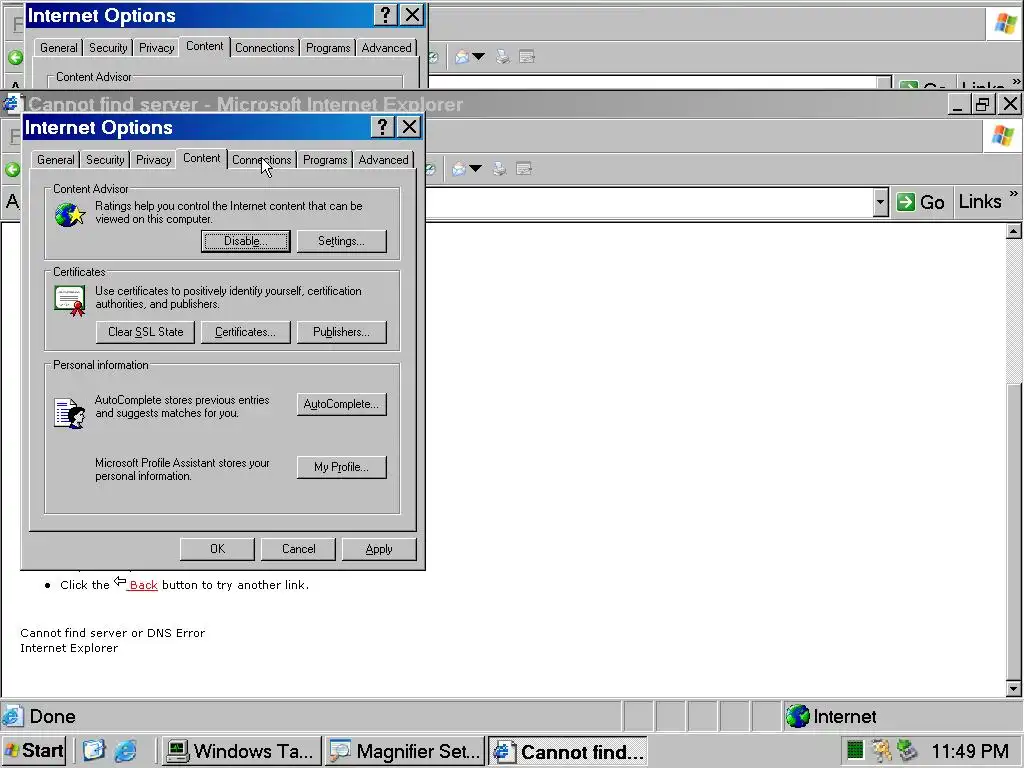Click Apply in Internet Options
This screenshot has width=1024, height=768.
pos(379,549)
